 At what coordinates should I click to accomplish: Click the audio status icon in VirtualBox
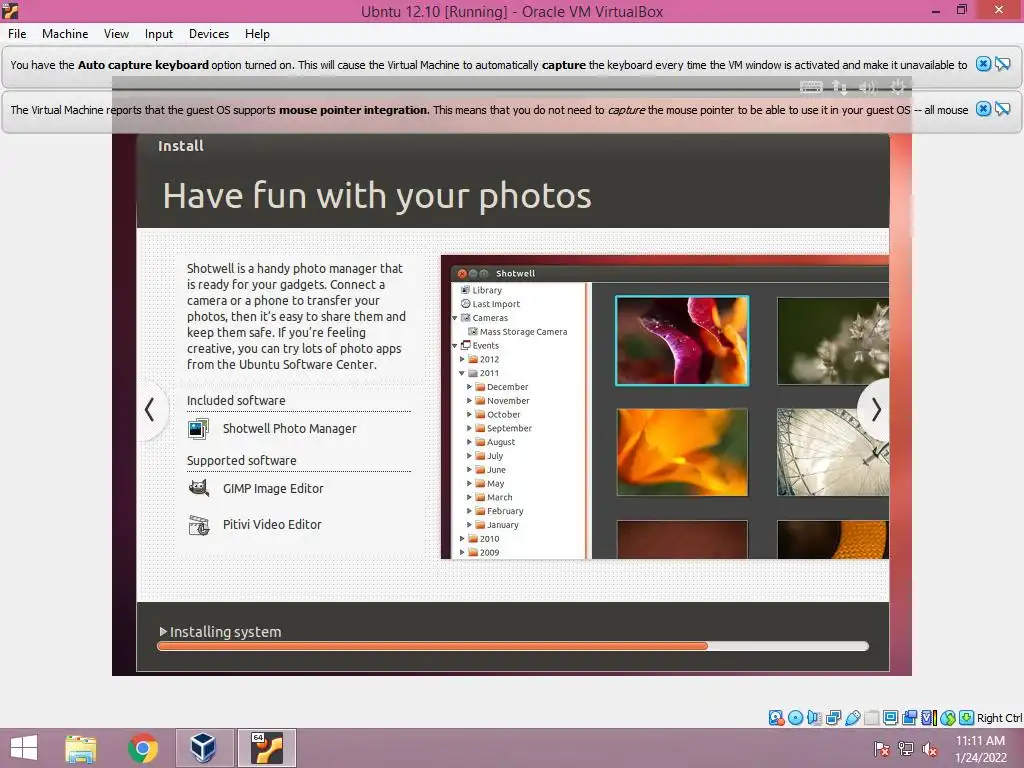tap(814, 718)
